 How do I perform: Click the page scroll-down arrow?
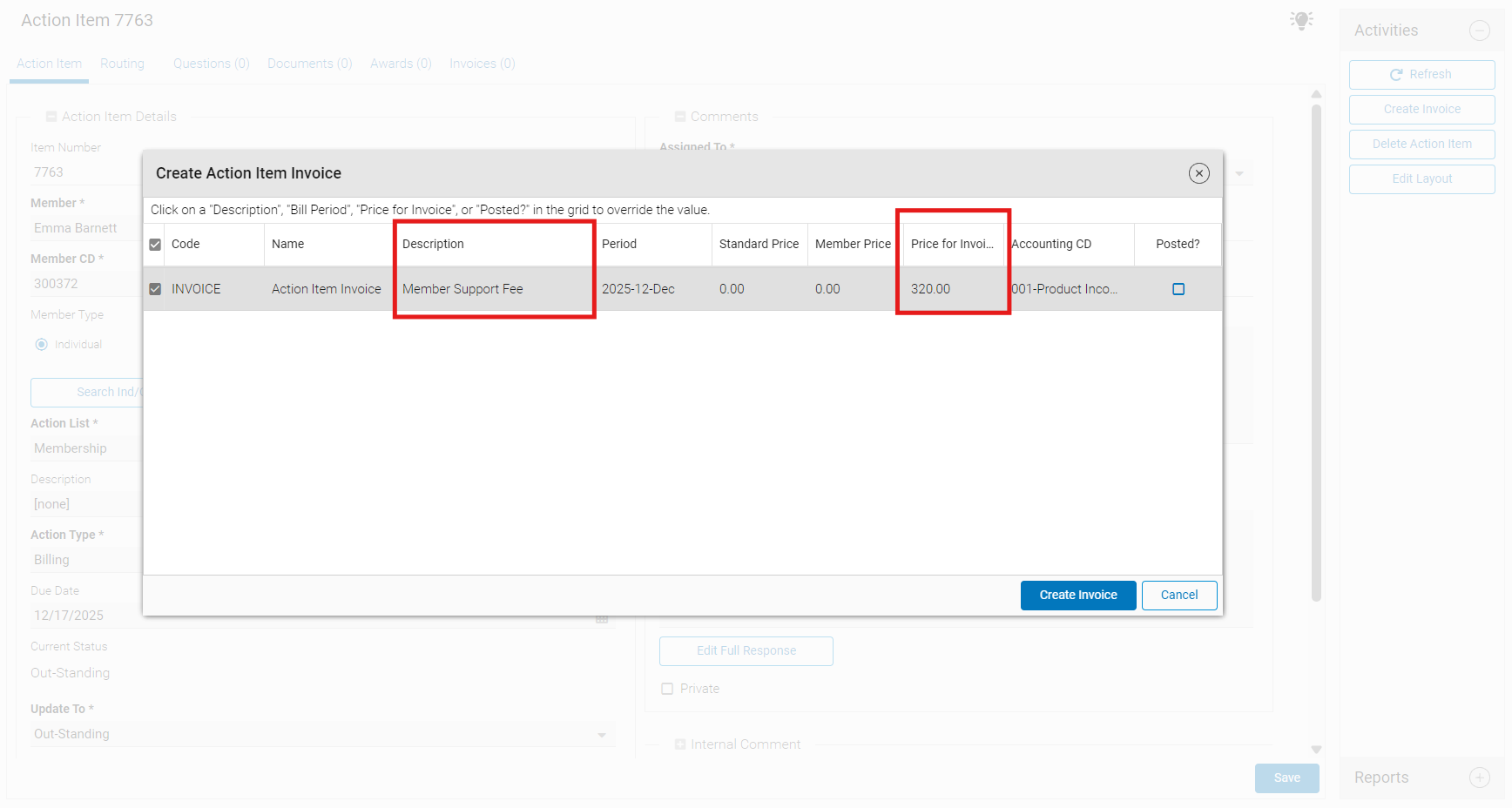[1316, 750]
